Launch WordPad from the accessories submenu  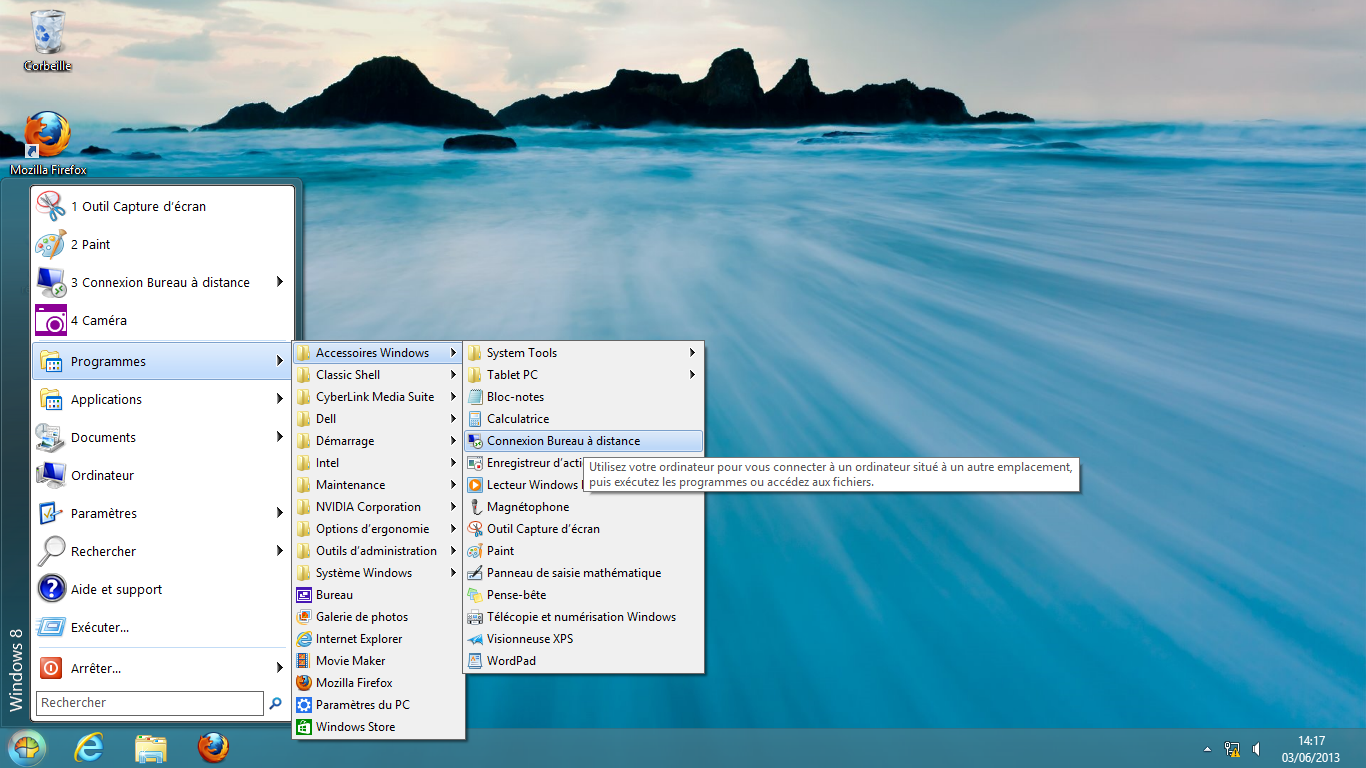[x=511, y=661]
